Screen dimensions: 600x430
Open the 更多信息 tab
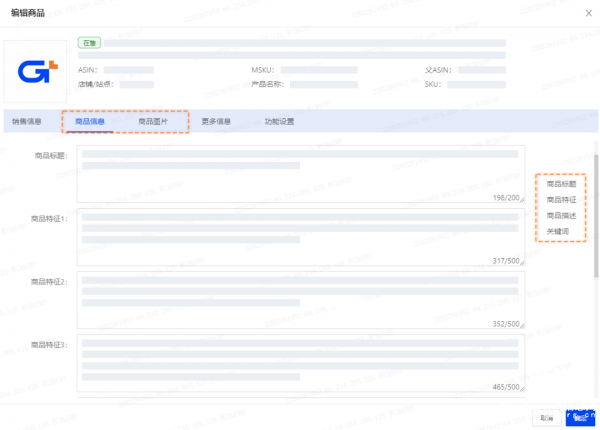pyautogui.click(x=216, y=121)
